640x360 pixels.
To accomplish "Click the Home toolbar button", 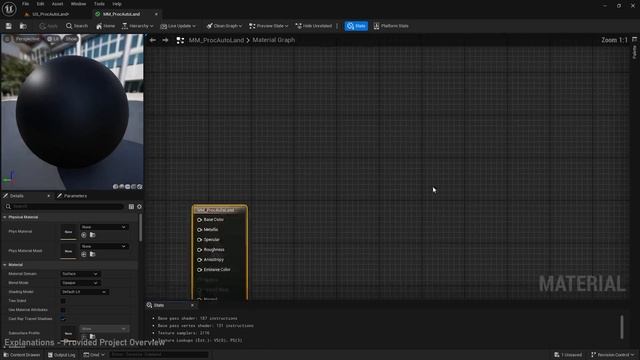I will pos(105,26).
